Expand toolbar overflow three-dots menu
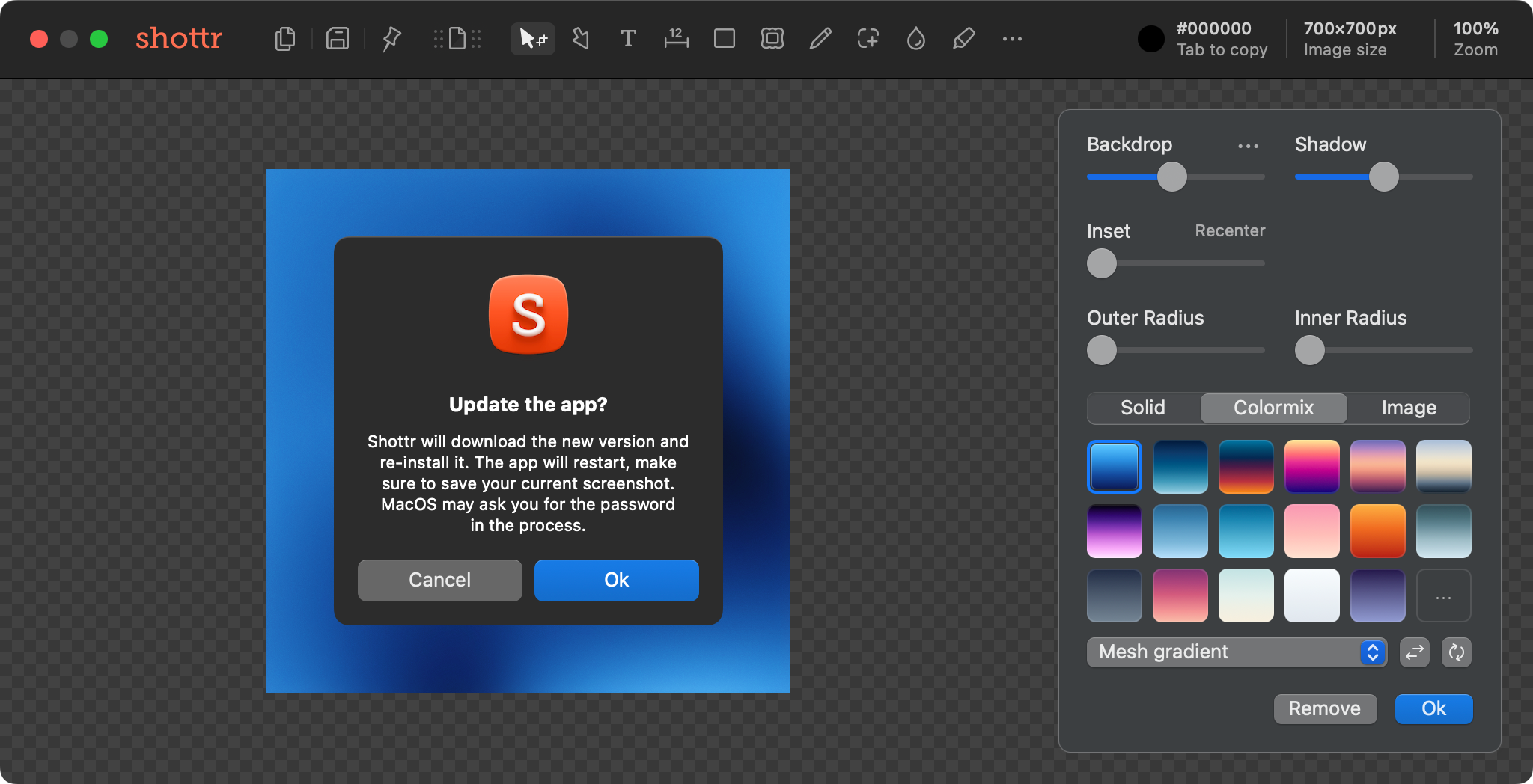This screenshot has width=1533, height=784. [x=1012, y=39]
